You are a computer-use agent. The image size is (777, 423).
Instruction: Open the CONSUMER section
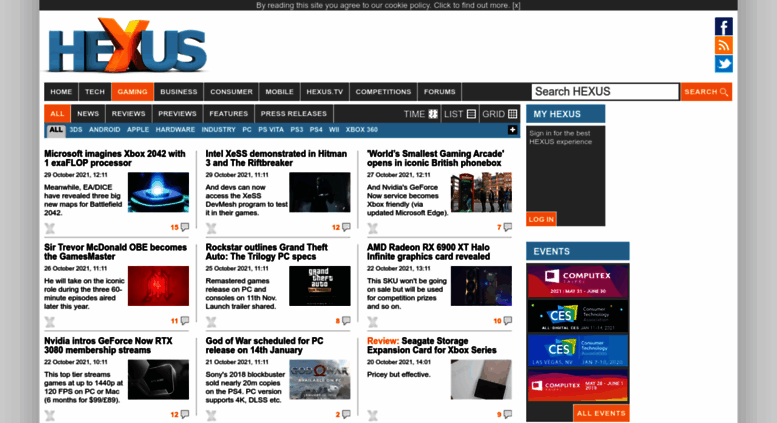231,92
